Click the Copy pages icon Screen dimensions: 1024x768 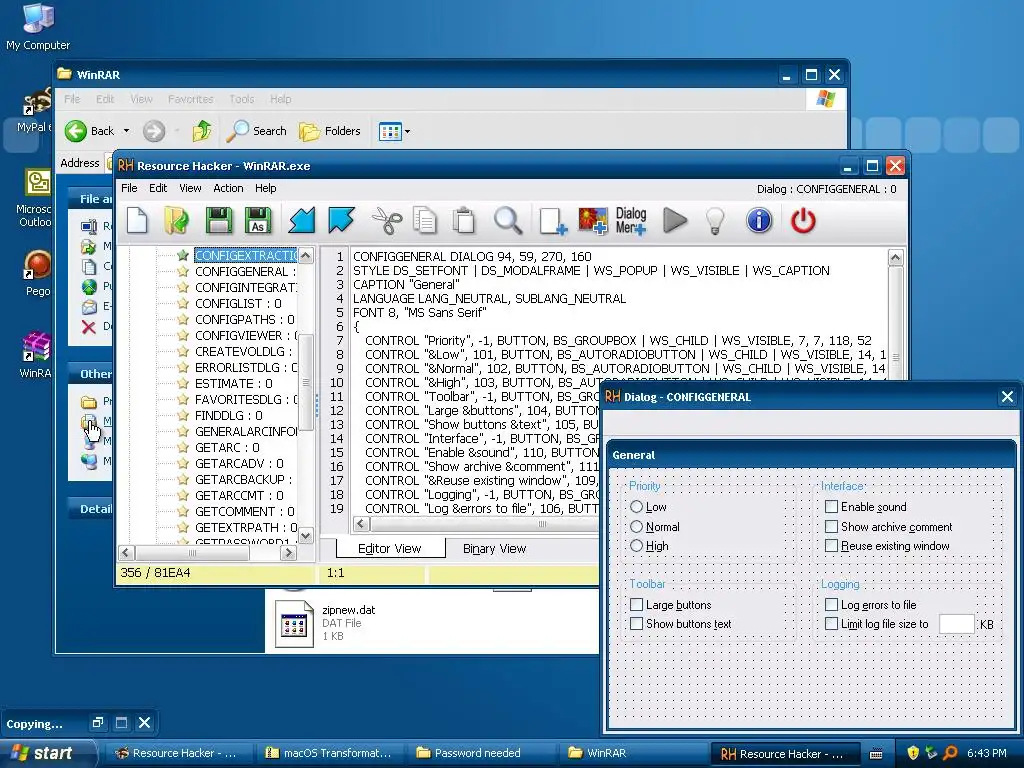pyautogui.click(x=425, y=220)
